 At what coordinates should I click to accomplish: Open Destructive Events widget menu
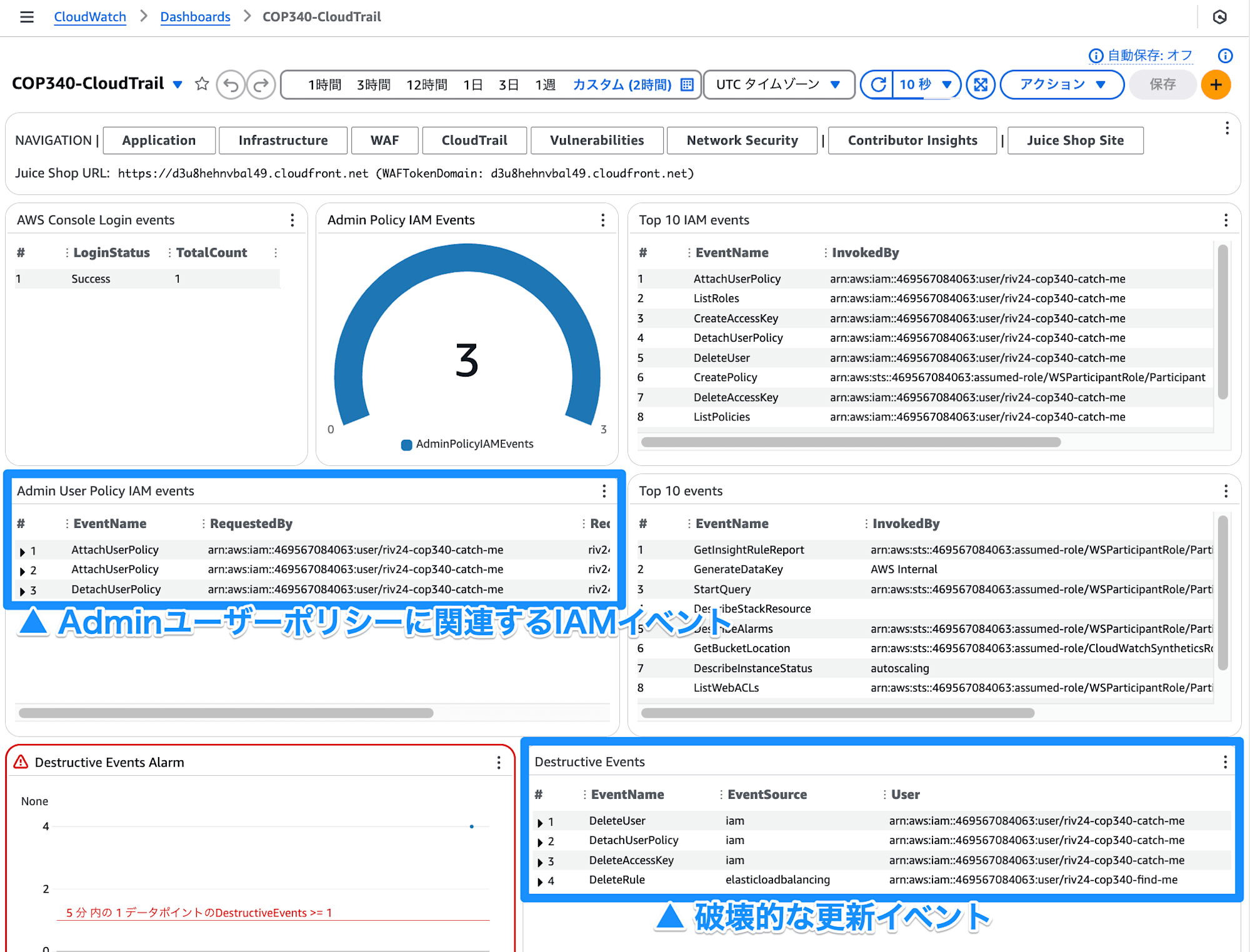coord(1225,761)
